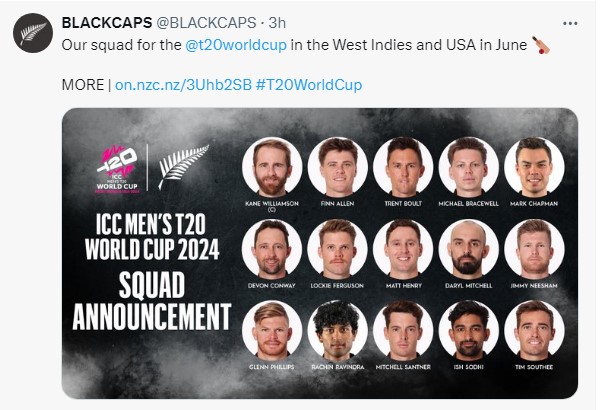
Task: Click Mark Chapman's player photo
Action: [x=533, y=167]
